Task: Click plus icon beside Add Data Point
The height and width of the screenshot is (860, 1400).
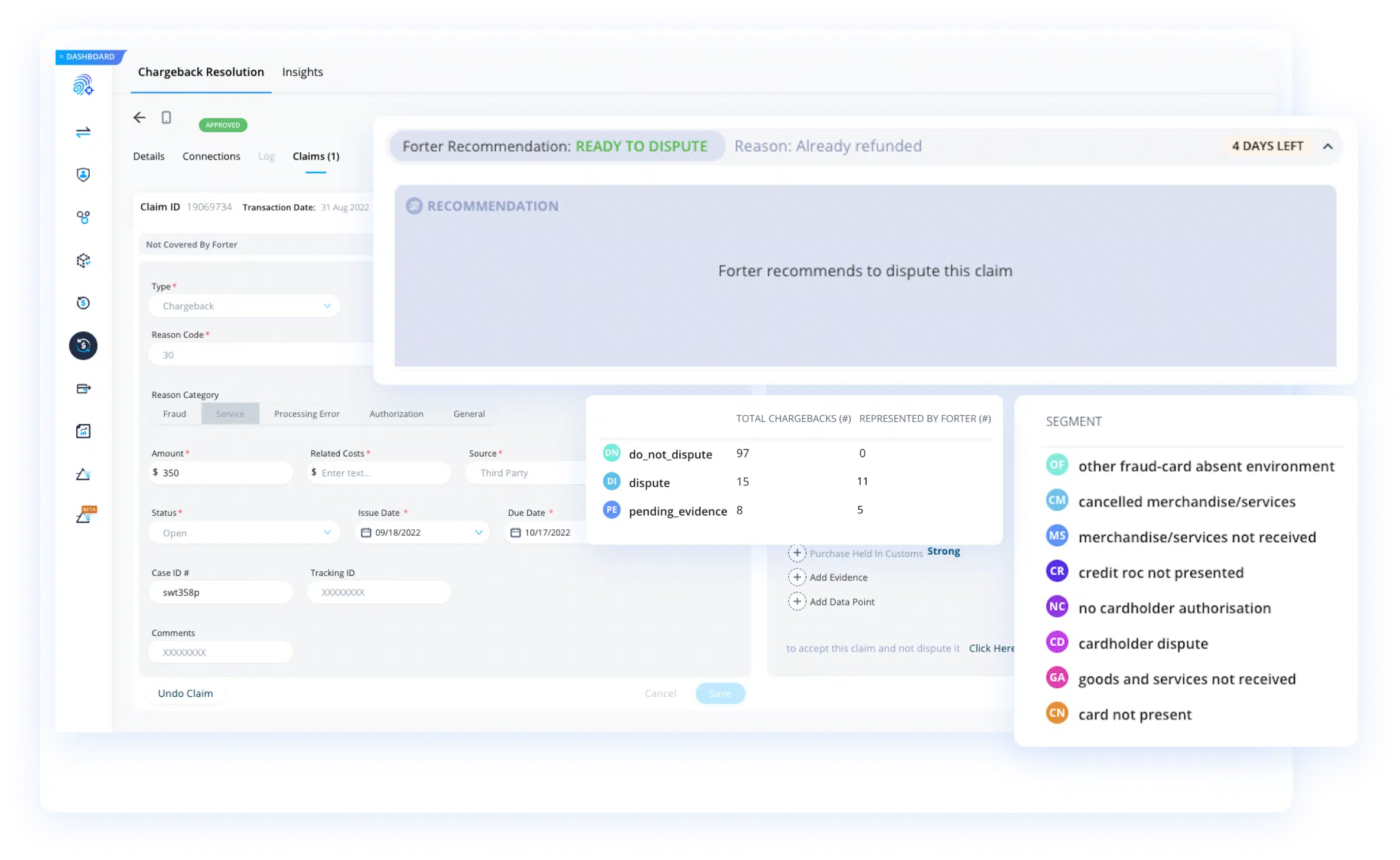Action: [797, 601]
